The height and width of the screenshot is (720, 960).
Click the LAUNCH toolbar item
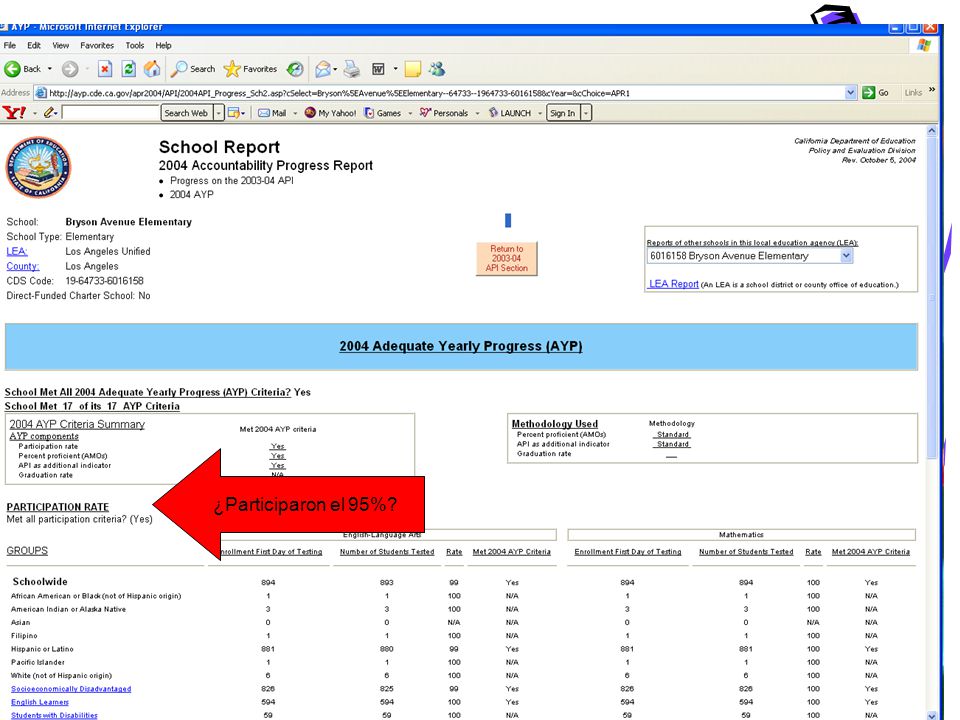[509, 113]
